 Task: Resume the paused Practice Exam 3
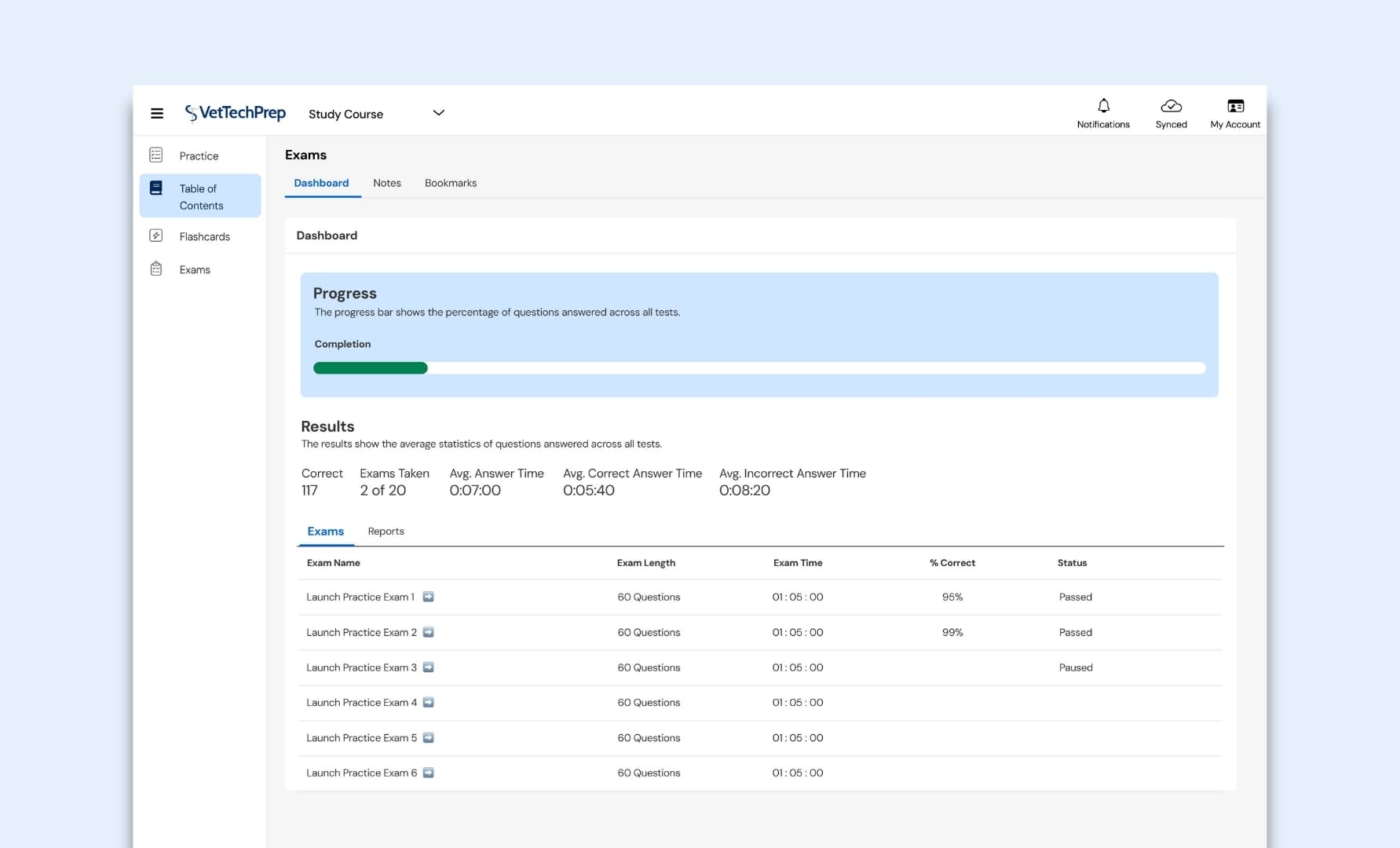[428, 667]
